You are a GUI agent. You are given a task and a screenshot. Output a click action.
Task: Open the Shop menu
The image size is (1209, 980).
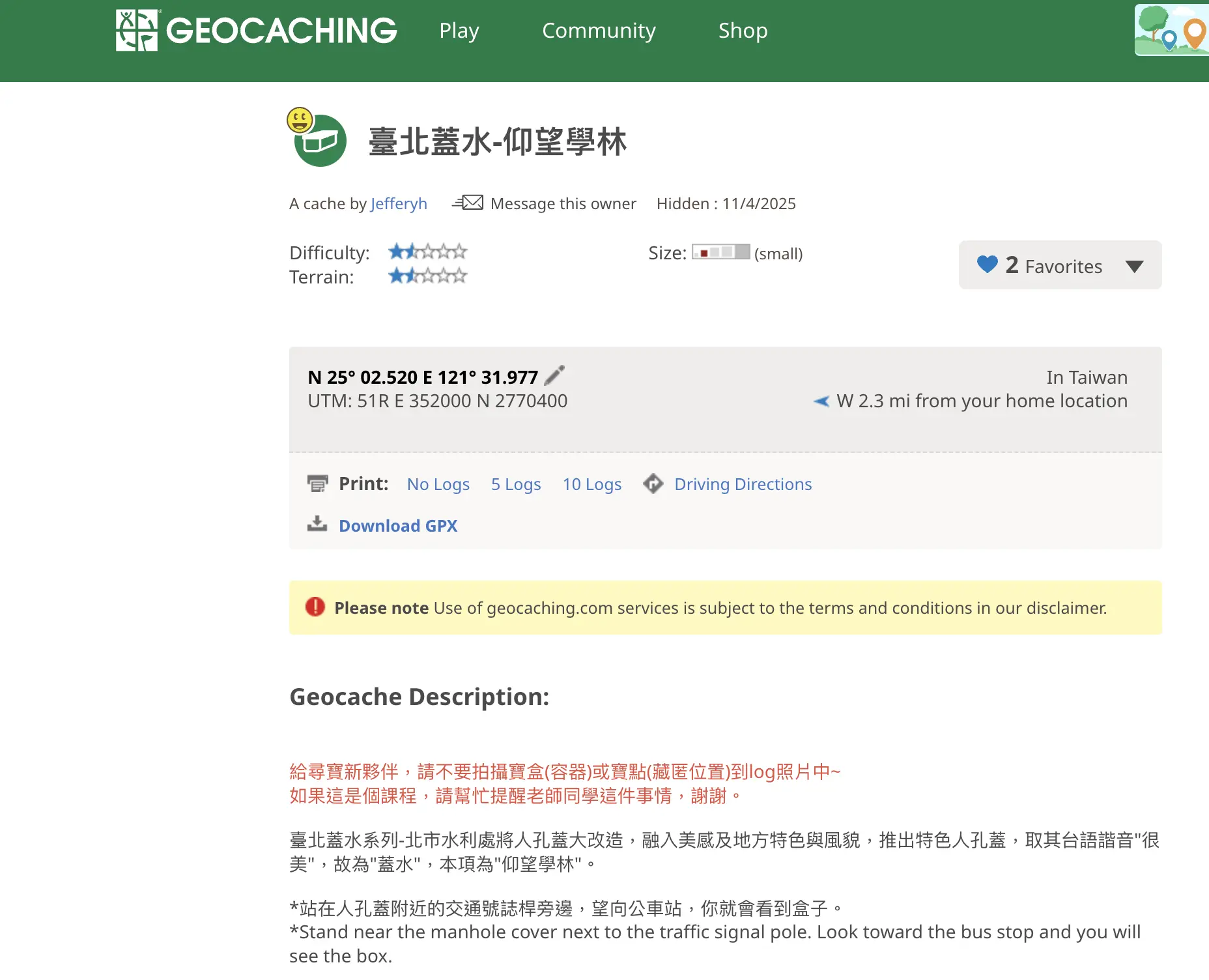pos(743,31)
